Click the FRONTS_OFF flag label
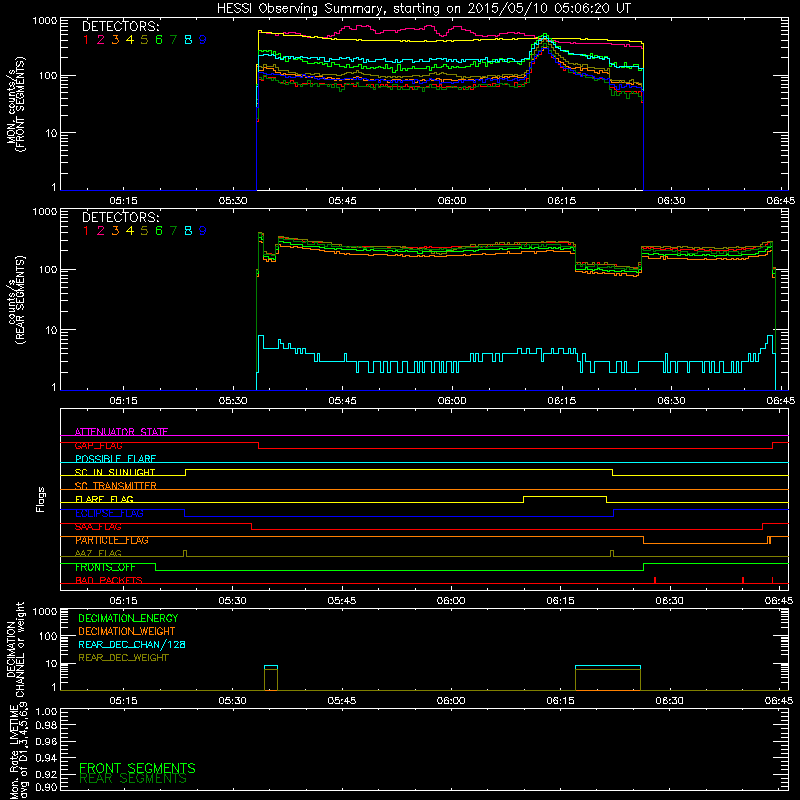The height and width of the screenshot is (800, 800). point(105,567)
